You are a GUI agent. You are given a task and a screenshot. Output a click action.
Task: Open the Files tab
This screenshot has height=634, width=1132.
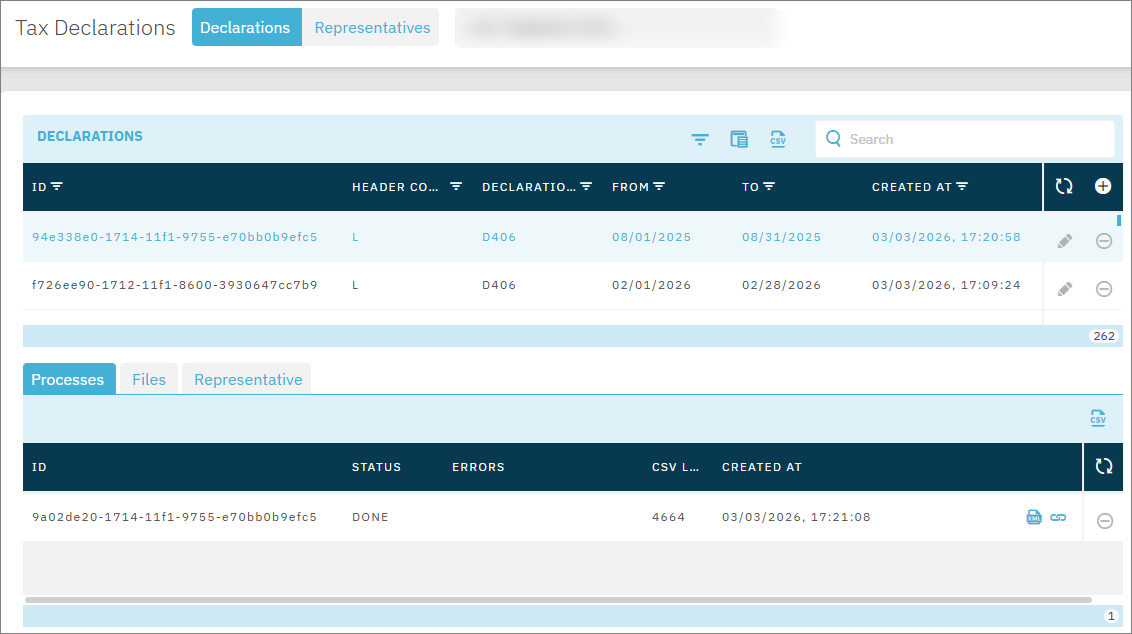148,379
